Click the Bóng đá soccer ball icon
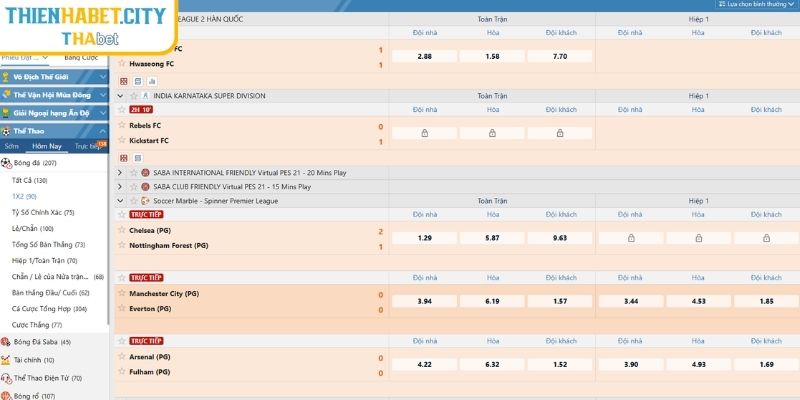800x400 pixels. coord(7,162)
